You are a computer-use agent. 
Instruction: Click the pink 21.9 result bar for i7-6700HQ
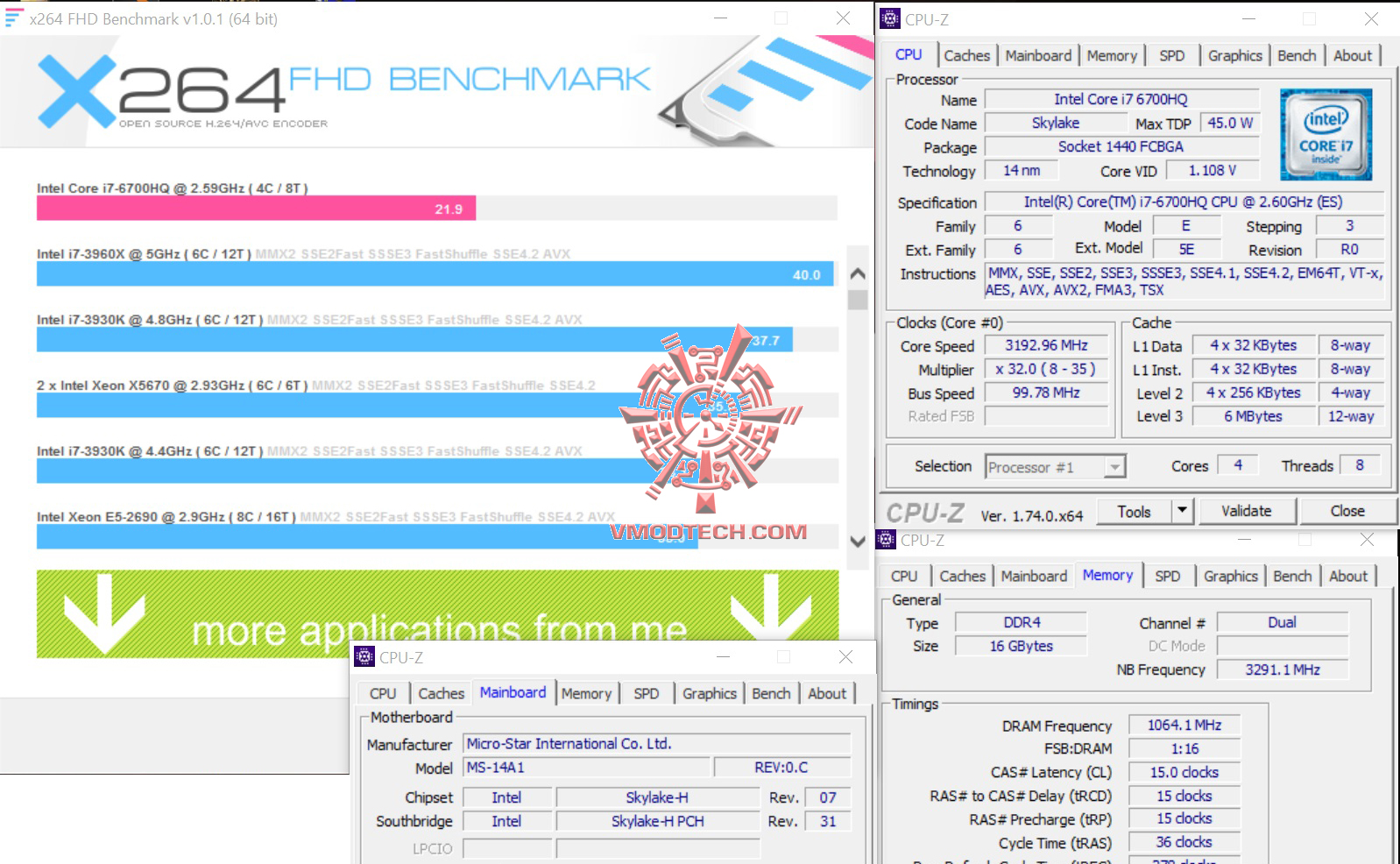click(x=256, y=209)
